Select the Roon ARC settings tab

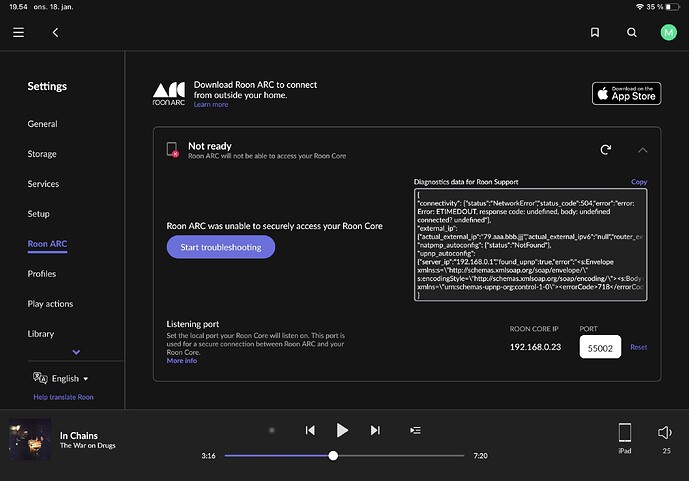tap(47, 244)
